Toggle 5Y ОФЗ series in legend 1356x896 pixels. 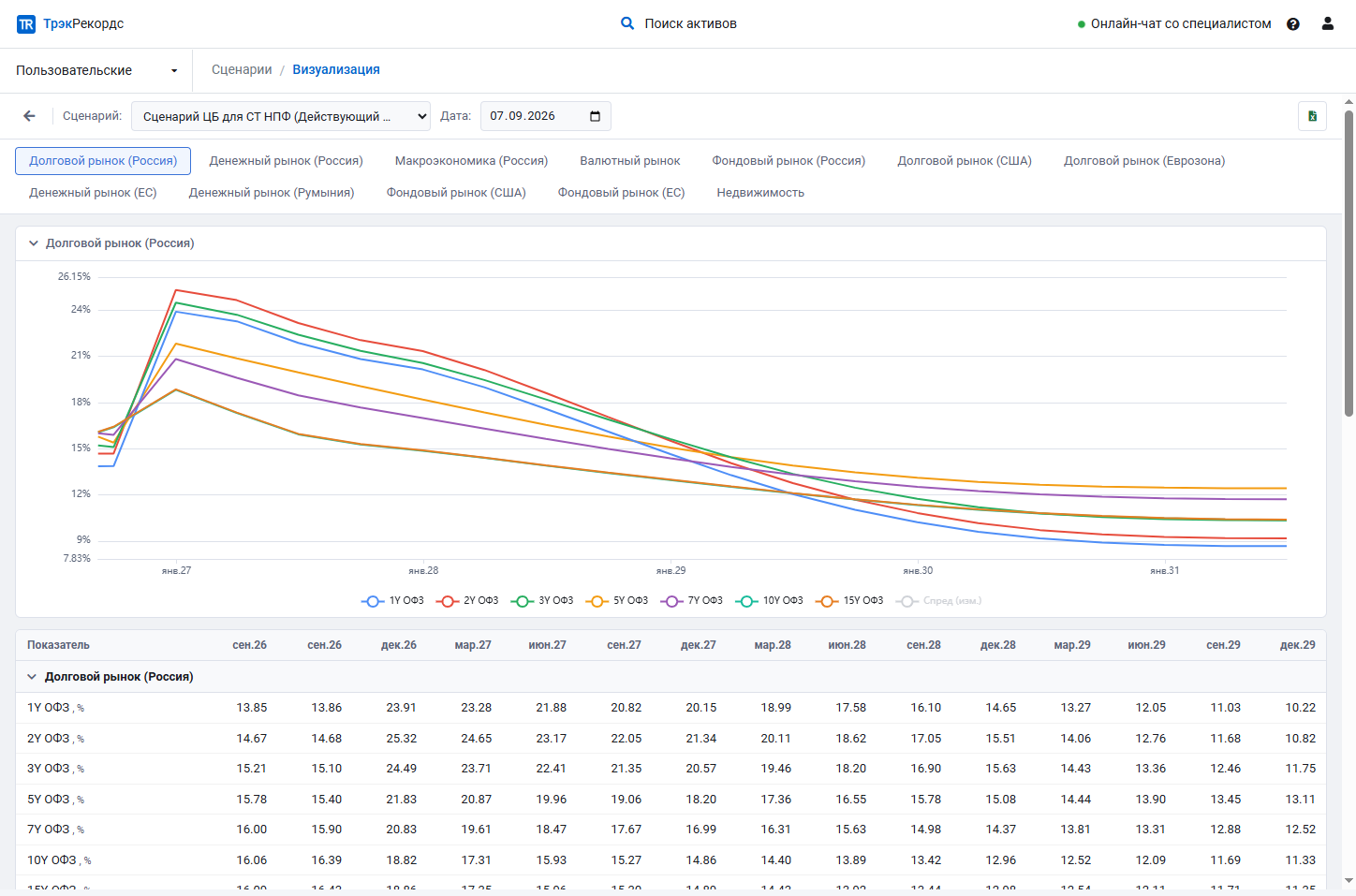tap(617, 601)
